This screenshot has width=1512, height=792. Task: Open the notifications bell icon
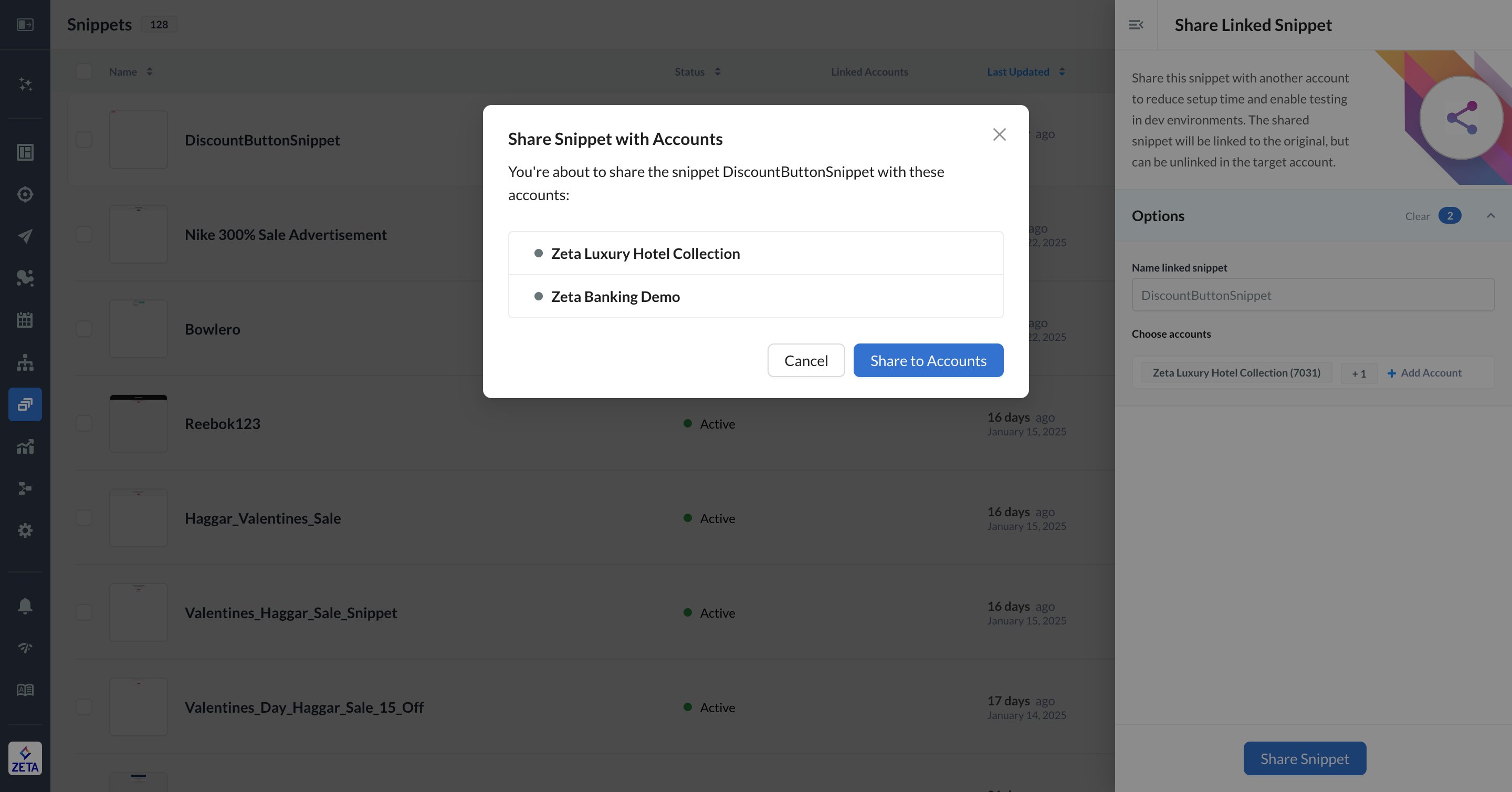click(x=25, y=606)
